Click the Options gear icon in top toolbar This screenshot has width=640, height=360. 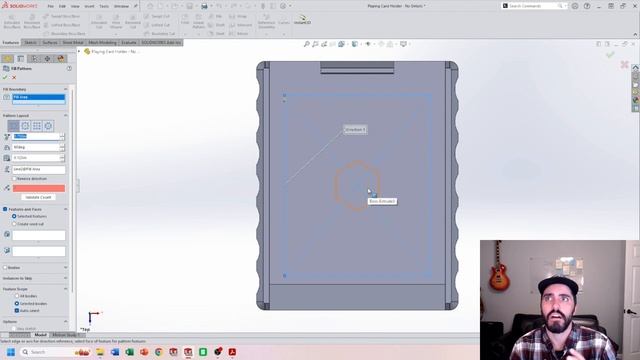(283, 6)
